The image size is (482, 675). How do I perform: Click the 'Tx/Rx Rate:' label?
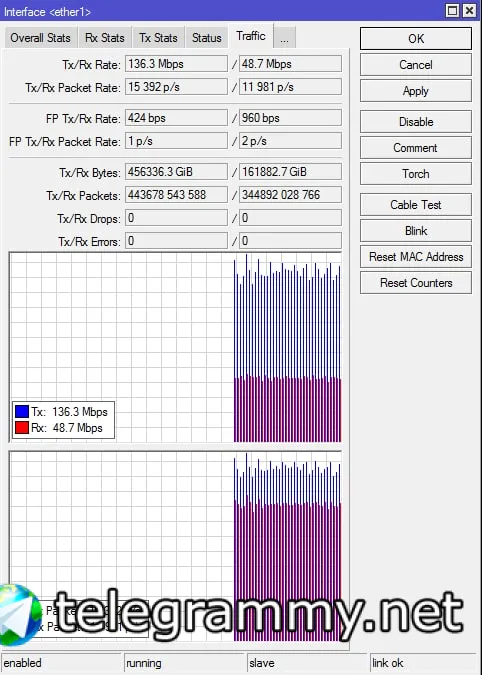pyautogui.click(x=91, y=65)
